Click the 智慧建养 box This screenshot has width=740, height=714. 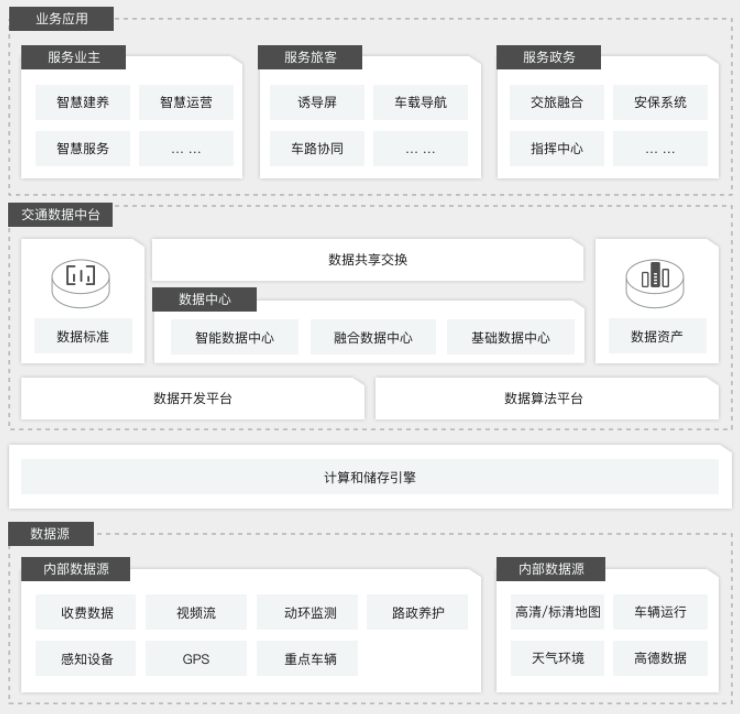[83, 102]
